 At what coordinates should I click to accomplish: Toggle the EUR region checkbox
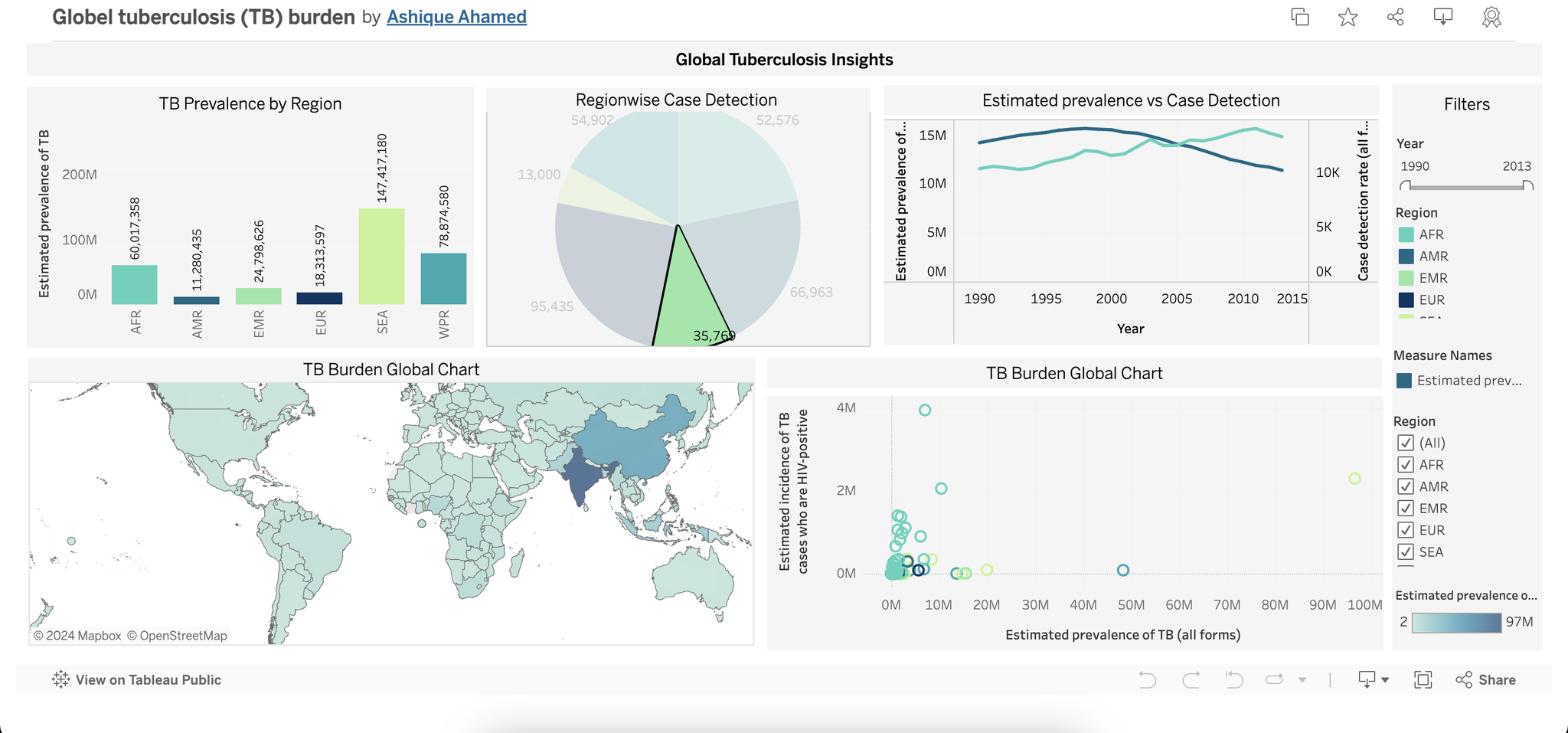click(x=1405, y=530)
